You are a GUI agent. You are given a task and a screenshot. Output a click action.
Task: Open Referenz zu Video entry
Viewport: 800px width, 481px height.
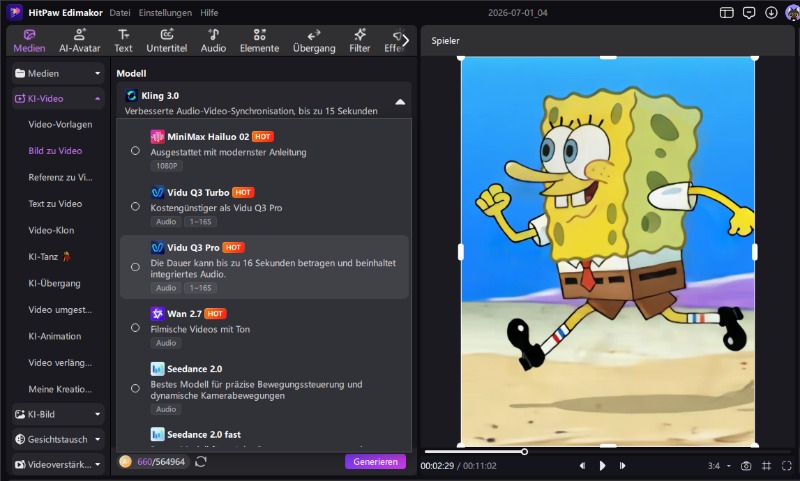(x=60, y=178)
